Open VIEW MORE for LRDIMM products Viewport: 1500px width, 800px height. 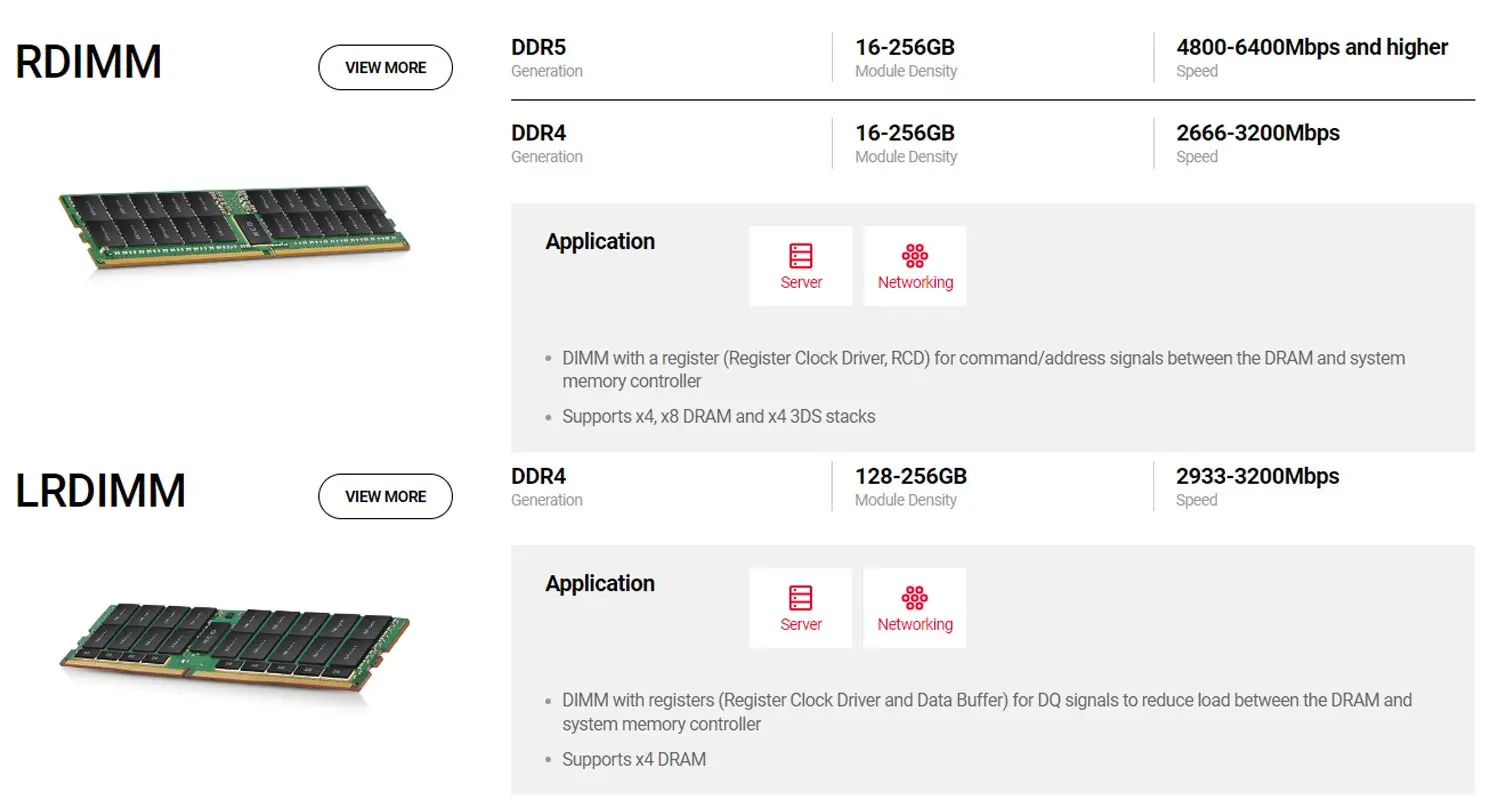click(x=385, y=496)
